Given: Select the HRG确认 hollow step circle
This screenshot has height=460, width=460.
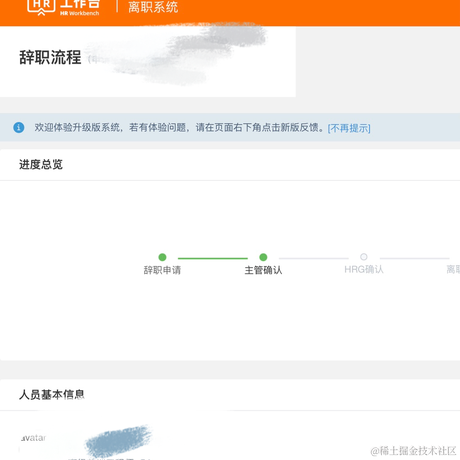Looking at the screenshot, I should tap(364, 257).
